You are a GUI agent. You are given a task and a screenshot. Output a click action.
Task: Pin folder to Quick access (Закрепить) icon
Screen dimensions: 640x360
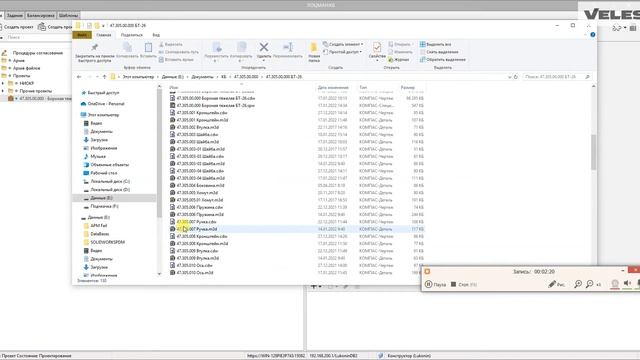(94, 47)
